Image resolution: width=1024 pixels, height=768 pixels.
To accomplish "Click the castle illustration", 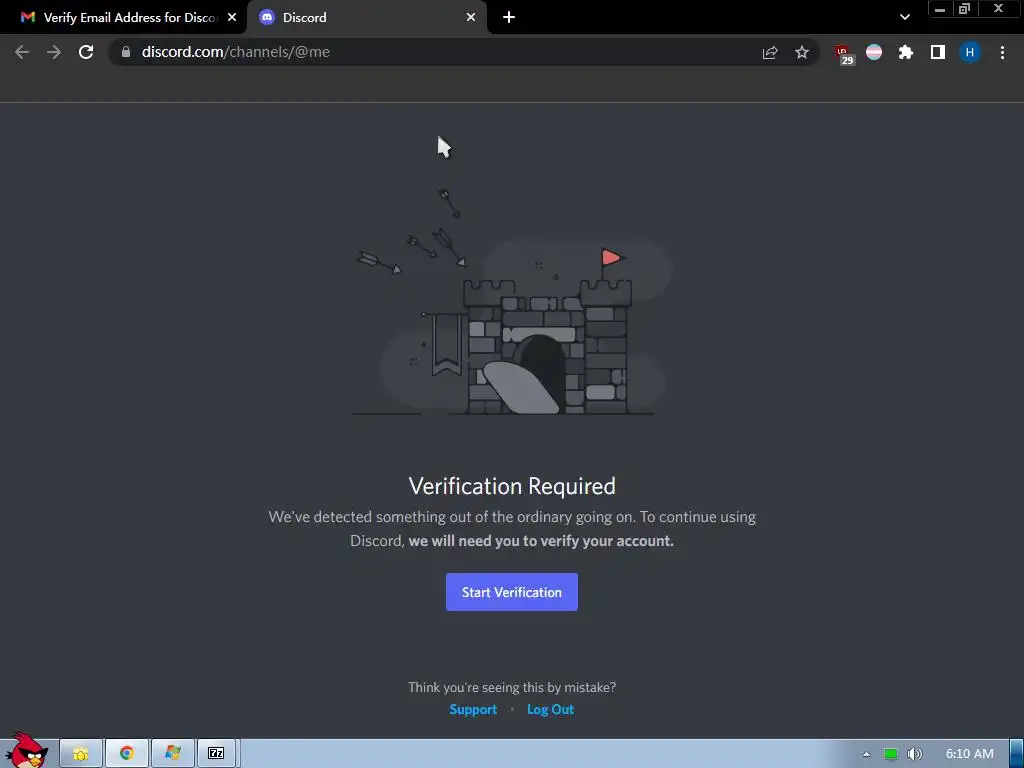I will [512, 302].
